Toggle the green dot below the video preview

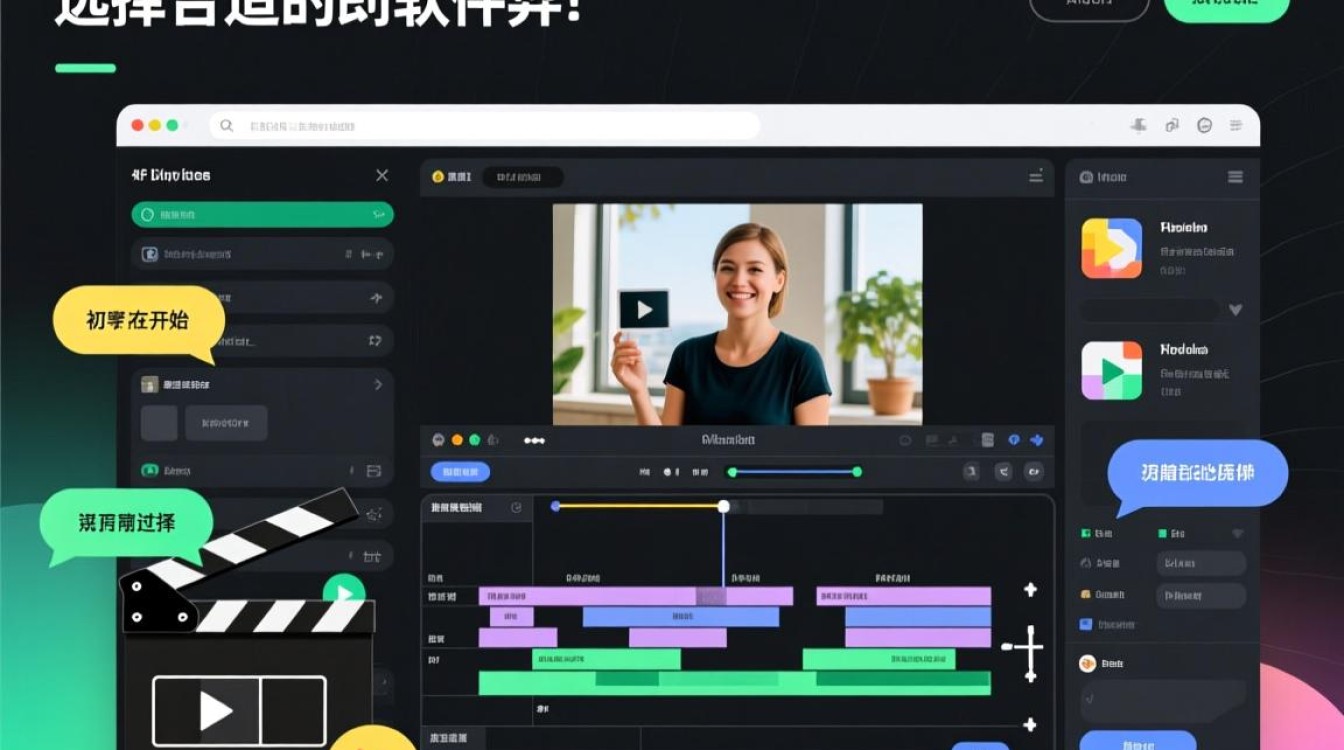(x=475, y=440)
